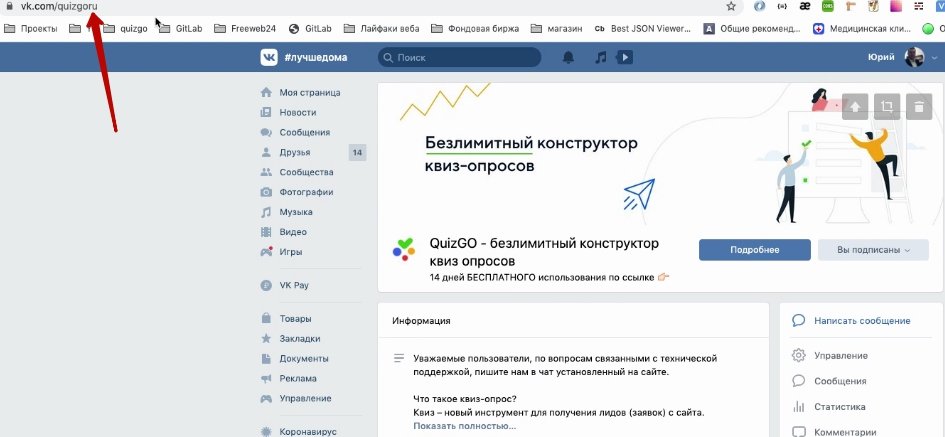Viewport: 945px width, 437px height.
Task: Crop the community cover image
Action: [886, 107]
